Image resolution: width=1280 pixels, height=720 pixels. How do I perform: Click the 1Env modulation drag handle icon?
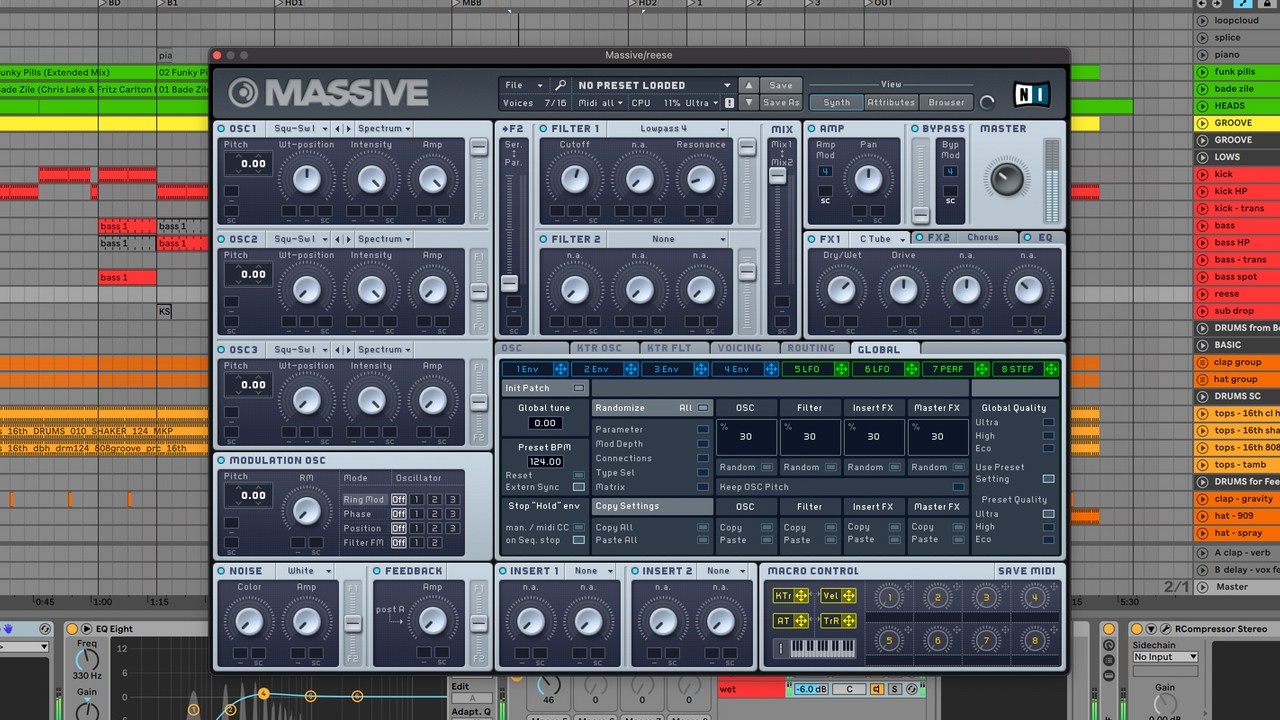pos(561,369)
